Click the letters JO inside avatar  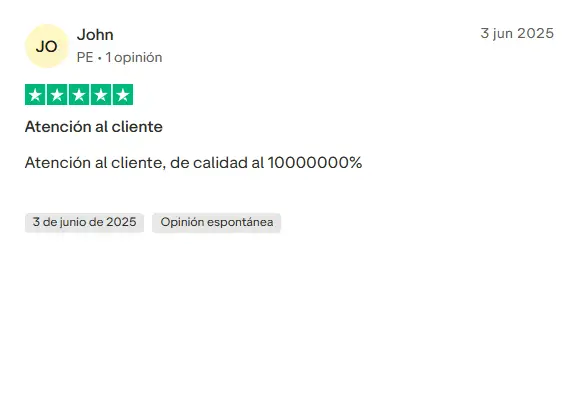pyautogui.click(x=47, y=47)
